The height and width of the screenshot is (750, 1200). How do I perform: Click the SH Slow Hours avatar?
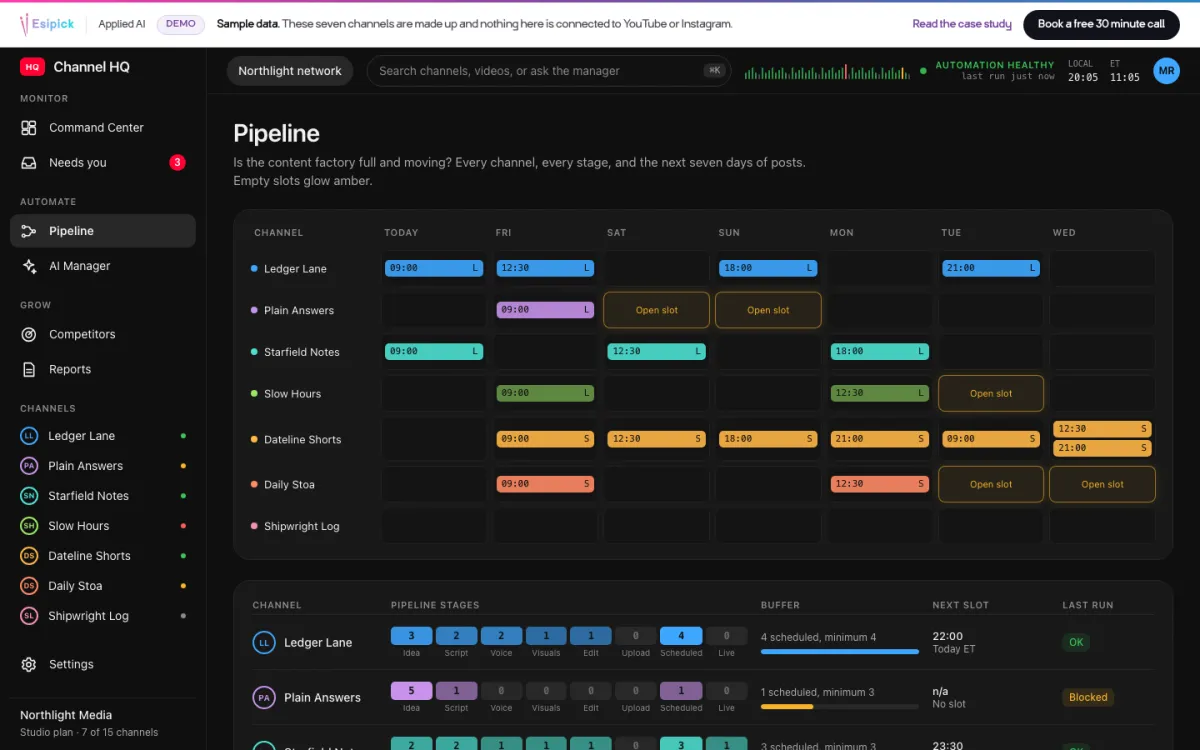pos(29,526)
